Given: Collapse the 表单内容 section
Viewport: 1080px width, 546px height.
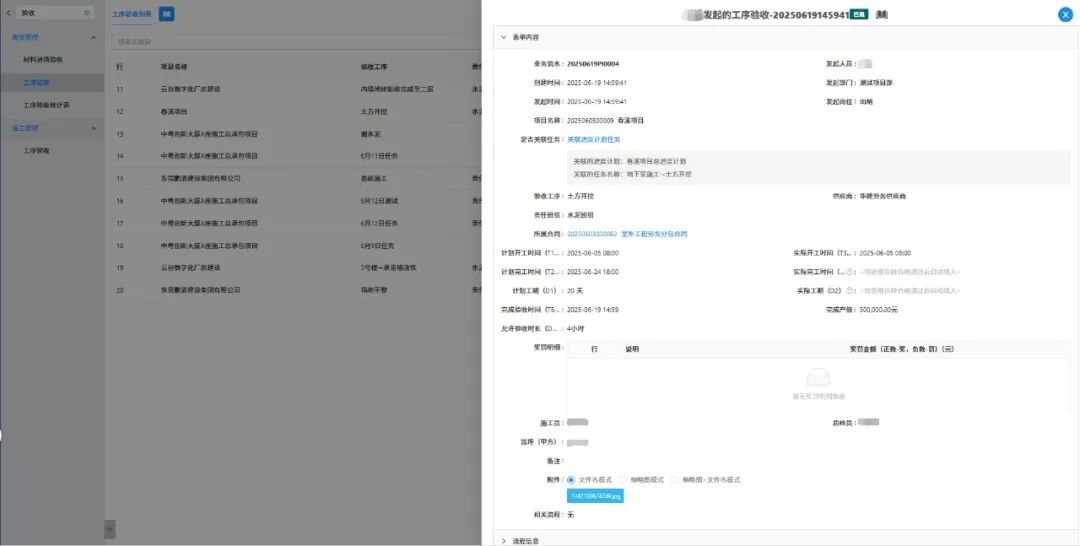Looking at the screenshot, I should point(503,37).
